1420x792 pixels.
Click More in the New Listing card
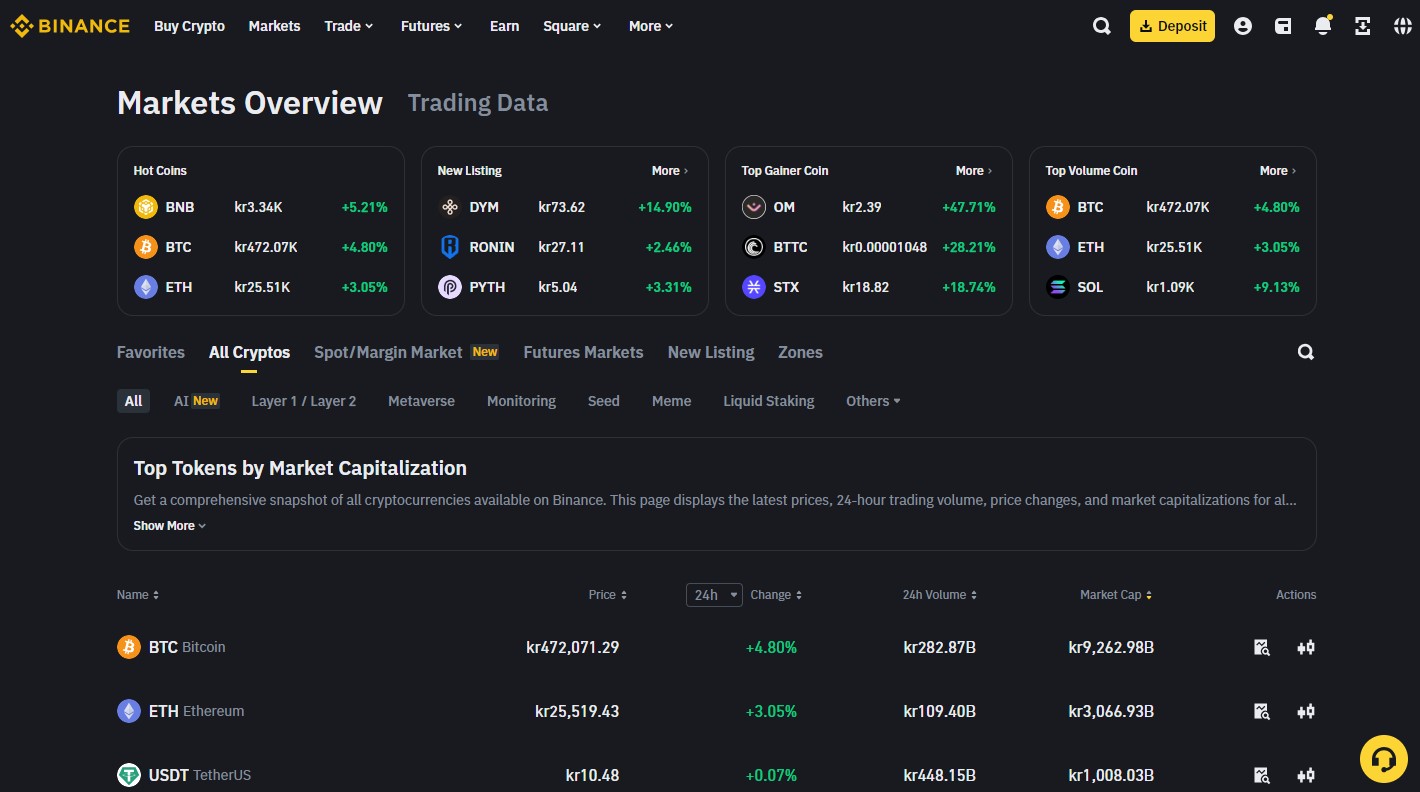coord(670,171)
